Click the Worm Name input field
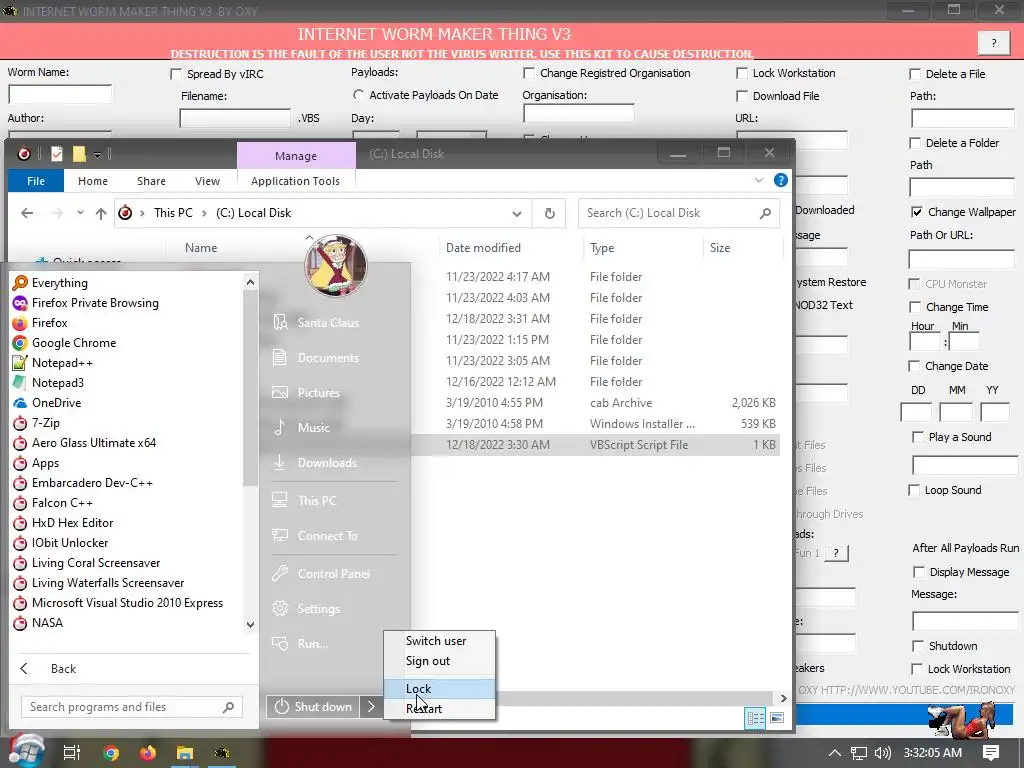 pos(59,94)
